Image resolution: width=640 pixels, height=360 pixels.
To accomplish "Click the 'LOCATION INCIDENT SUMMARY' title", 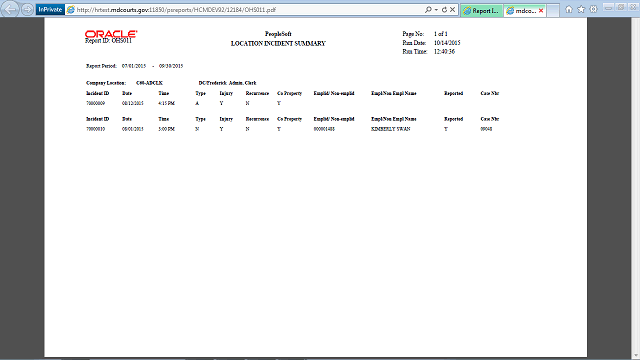I will [x=278, y=44].
